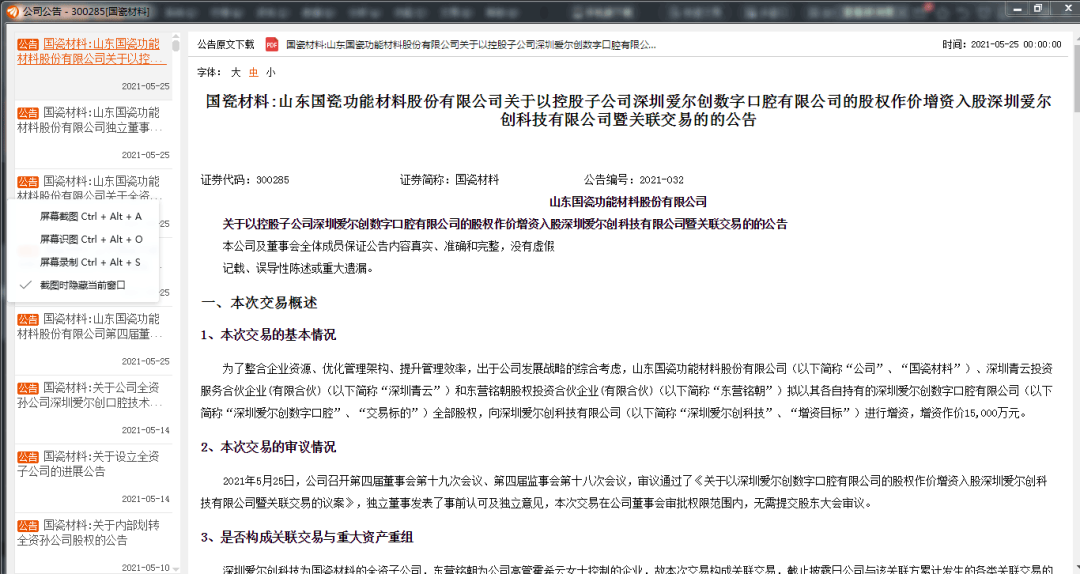
Task: Click 证券简称: 国瓷材料 text
Action: click(x=449, y=180)
